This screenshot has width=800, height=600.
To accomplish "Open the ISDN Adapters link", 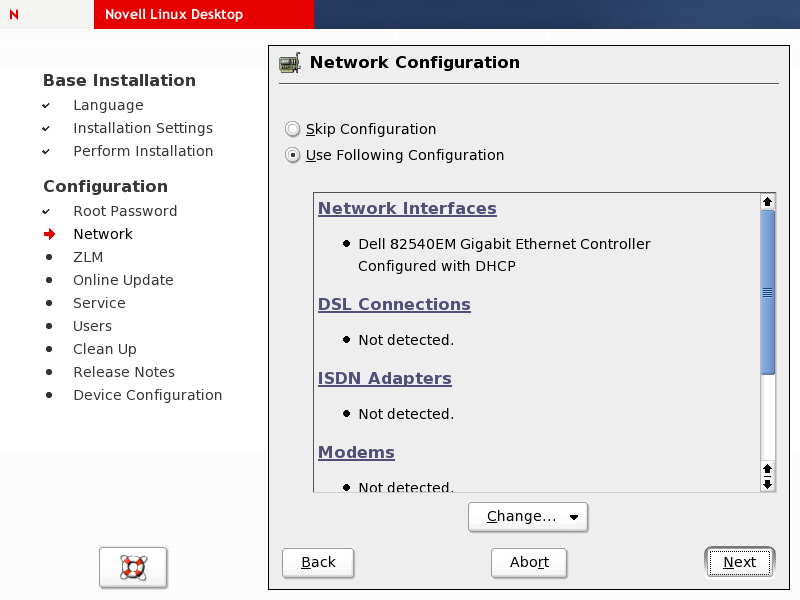I will click(385, 379).
